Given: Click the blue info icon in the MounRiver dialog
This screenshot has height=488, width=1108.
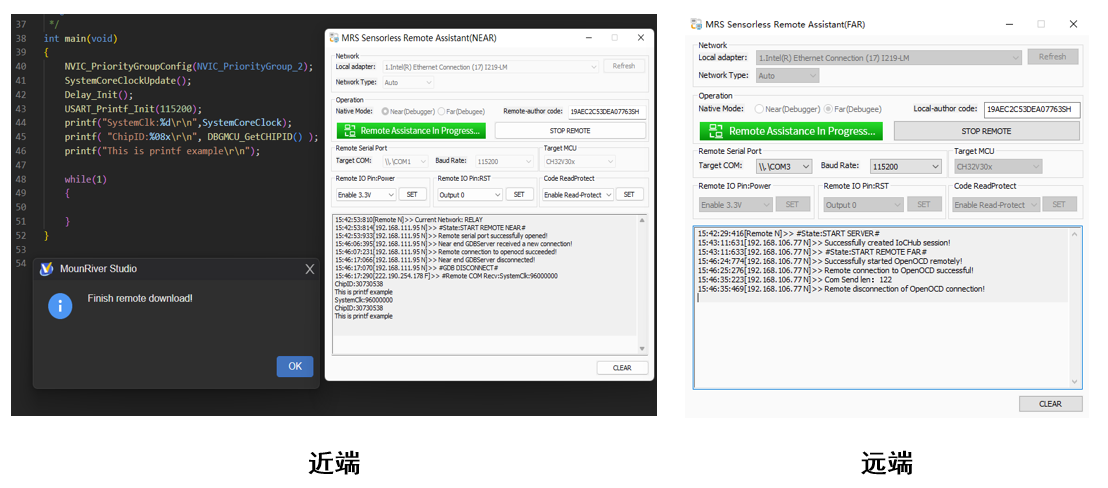Looking at the screenshot, I should tap(60, 306).
